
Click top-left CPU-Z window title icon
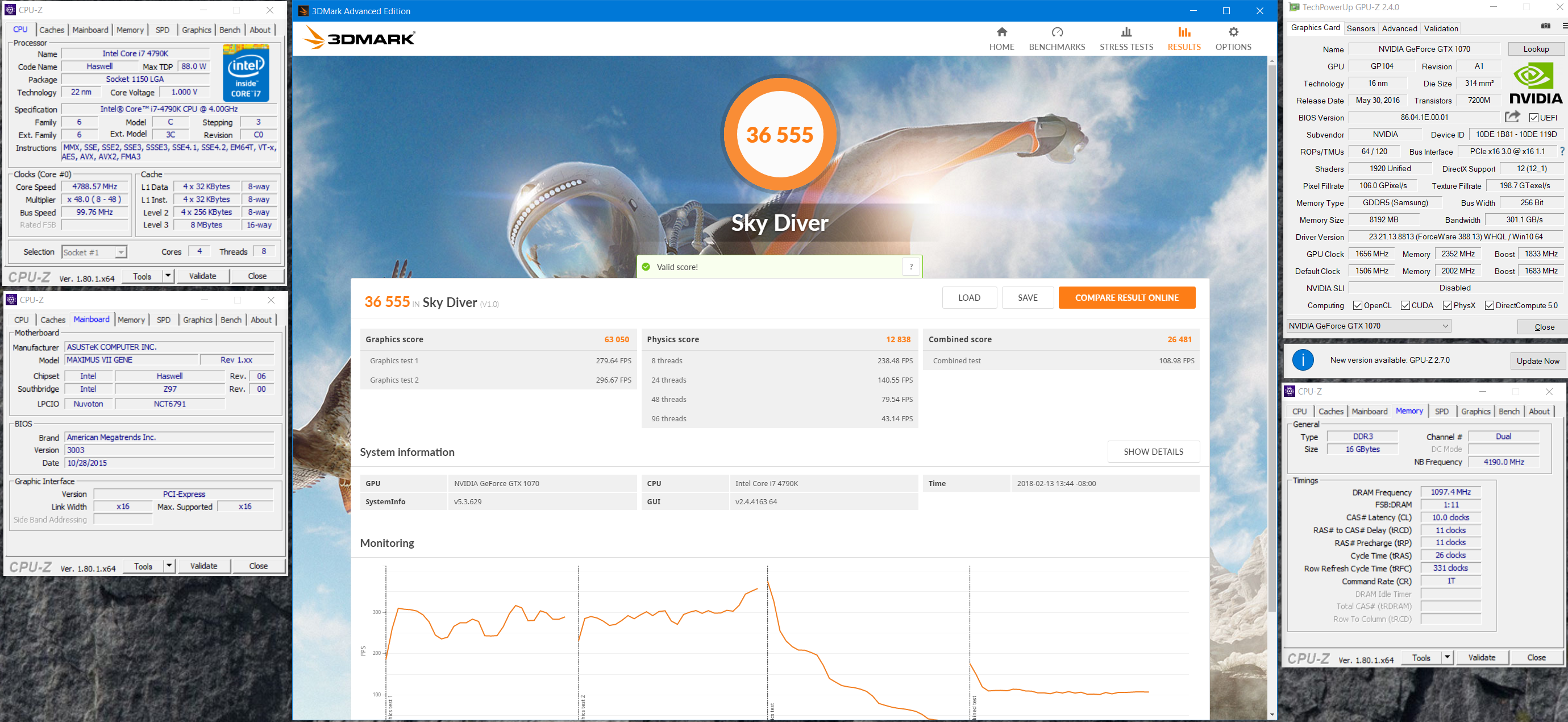click(10, 10)
